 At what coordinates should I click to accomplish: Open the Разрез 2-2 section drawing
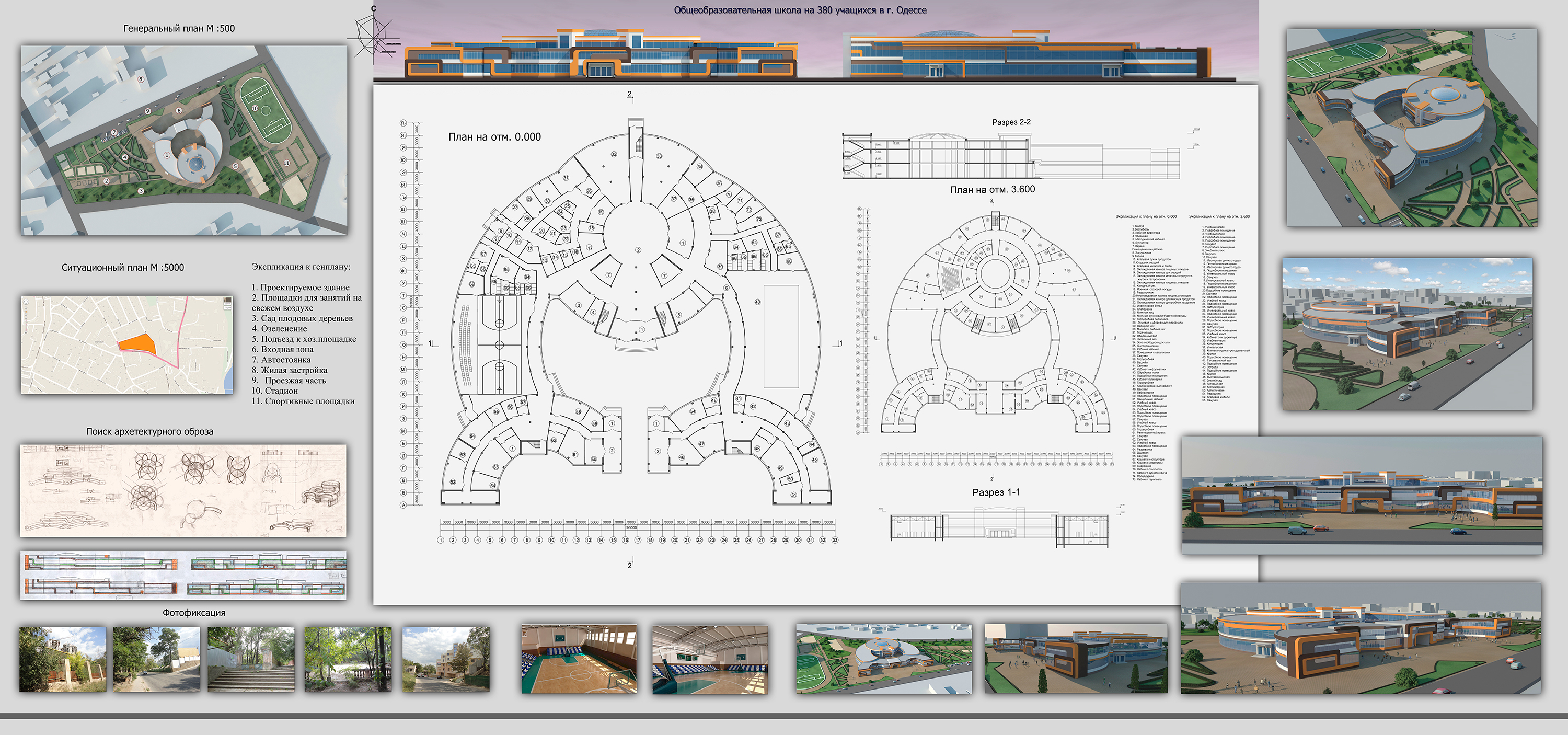[1020, 154]
